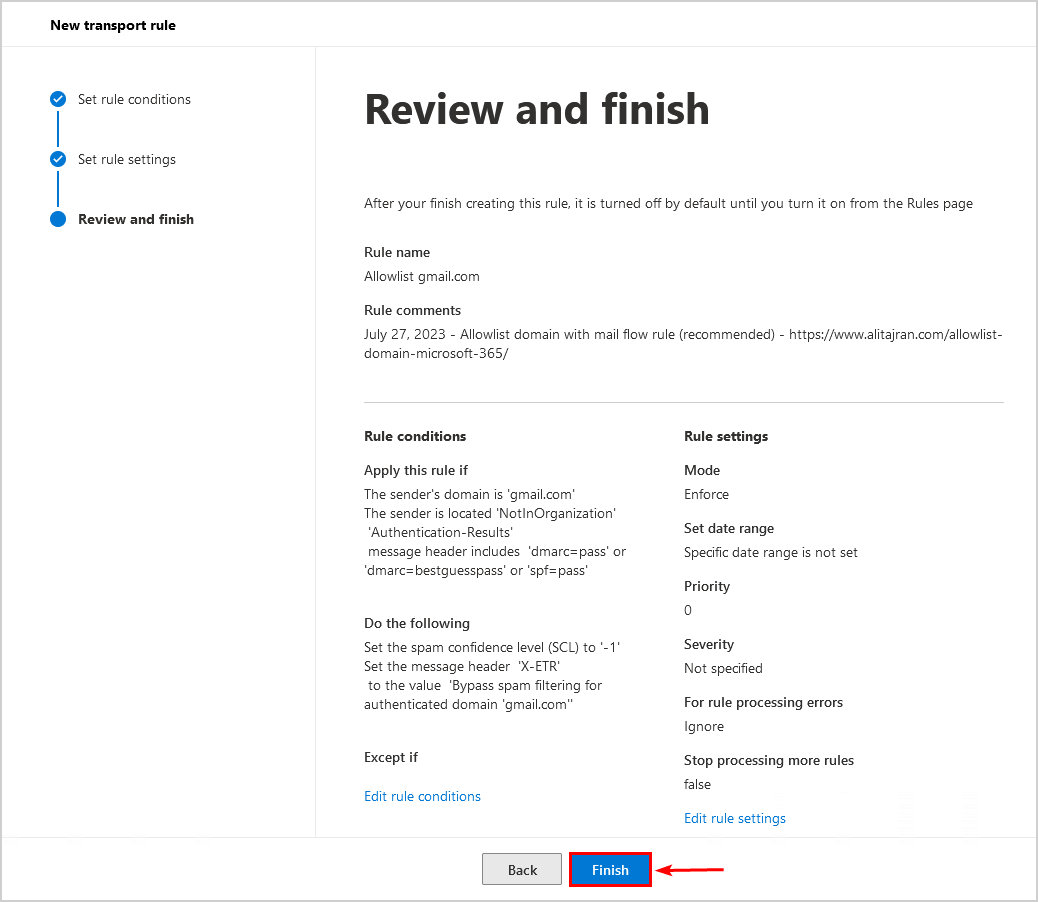Click the rule name Allowlist gmail.com

coord(422,276)
